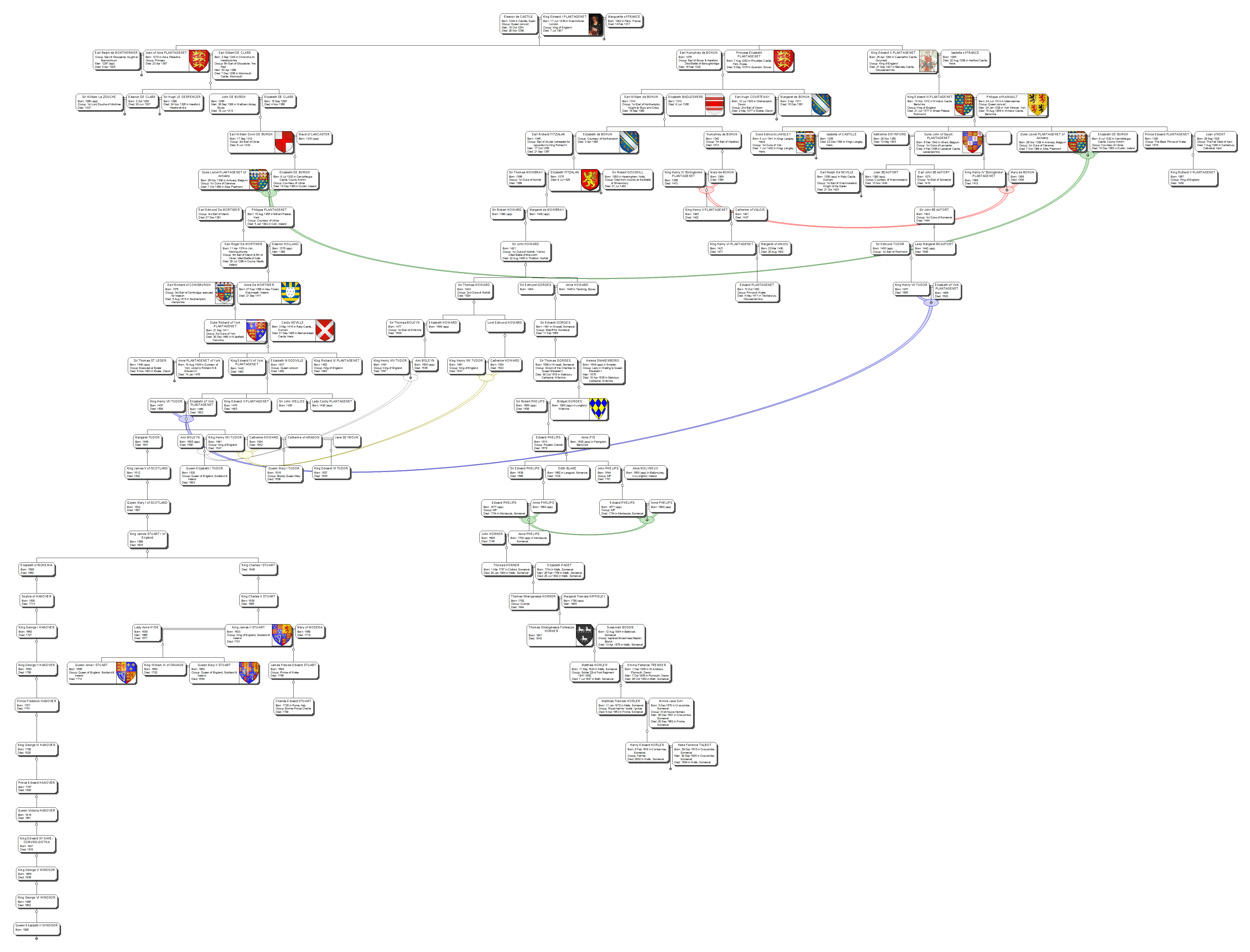1250x952 pixels.
Task: Expand plus marker below Queen Elizabeth II Windsor
Action: 36,938
